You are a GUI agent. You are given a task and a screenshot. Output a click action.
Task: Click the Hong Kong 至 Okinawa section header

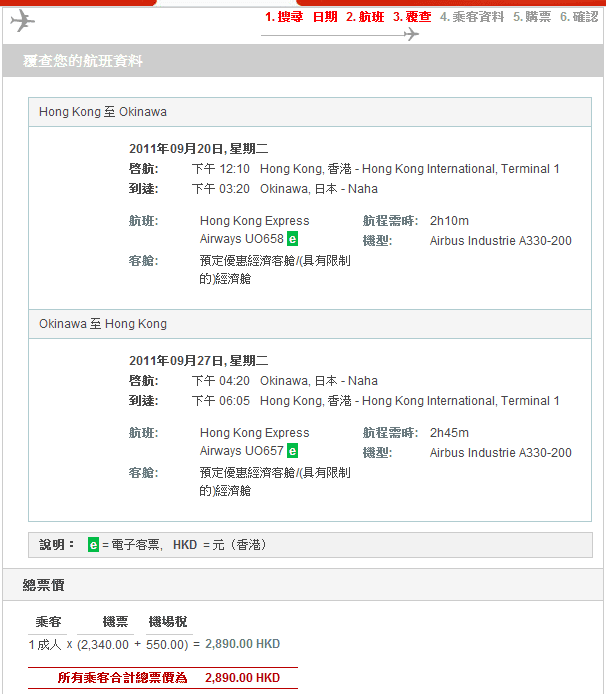pyautogui.click(x=103, y=112)
